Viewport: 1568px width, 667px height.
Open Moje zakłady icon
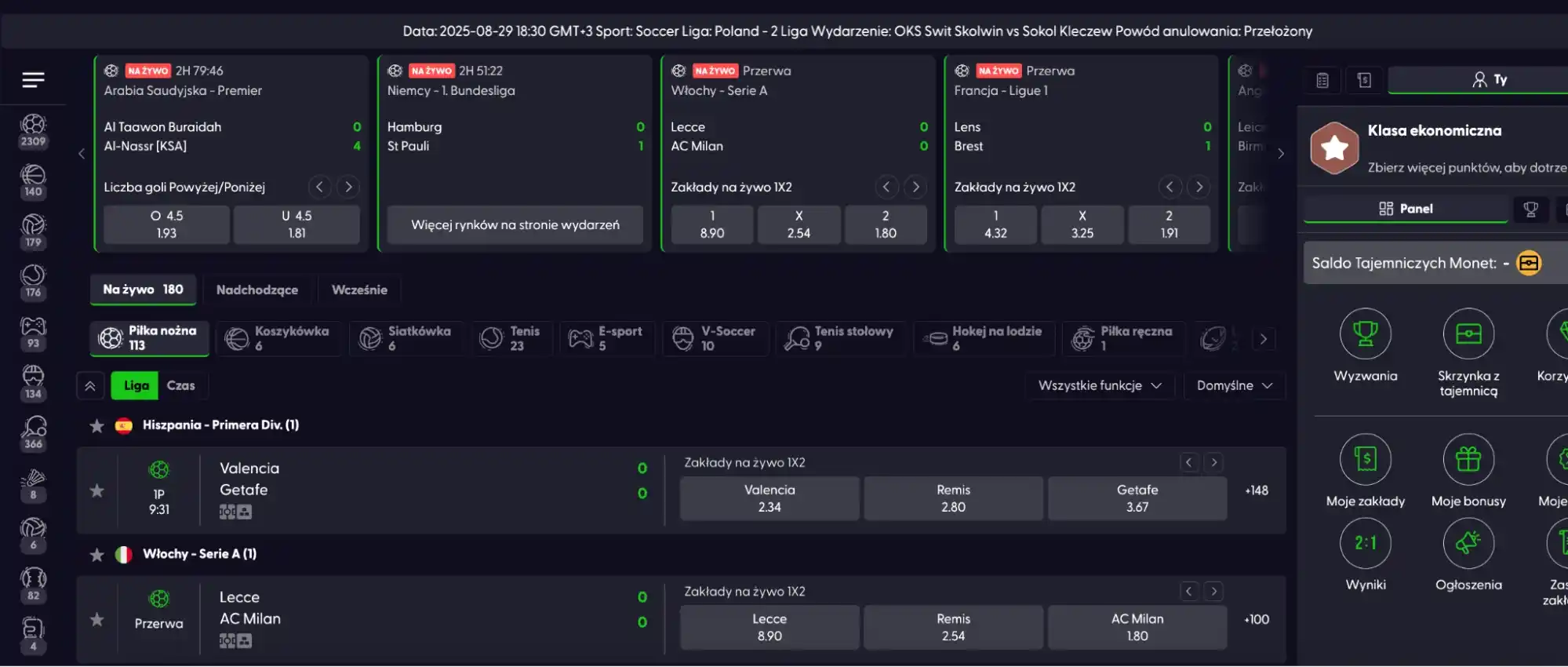click(1365, 459)
